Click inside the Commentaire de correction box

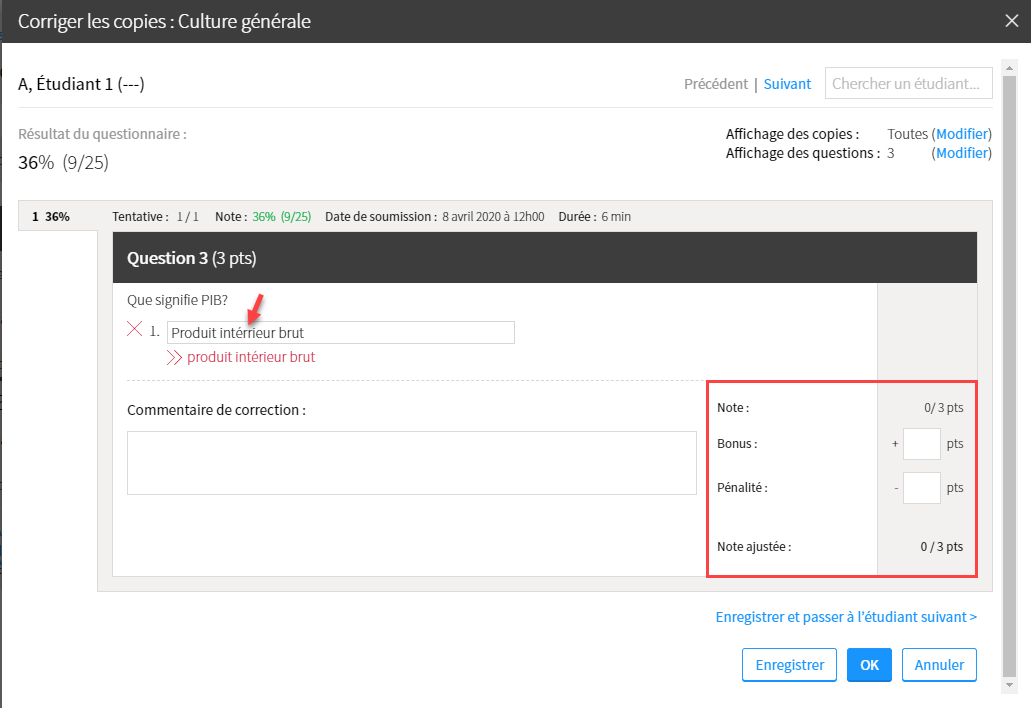[411, 462]
